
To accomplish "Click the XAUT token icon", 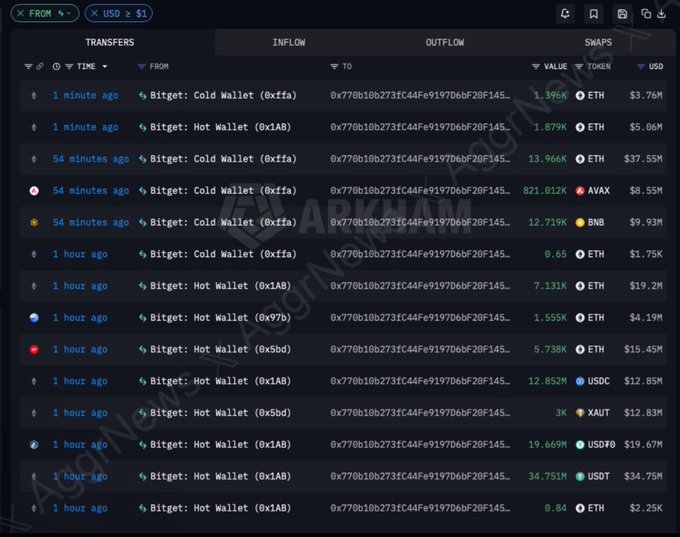I will 580,413.
